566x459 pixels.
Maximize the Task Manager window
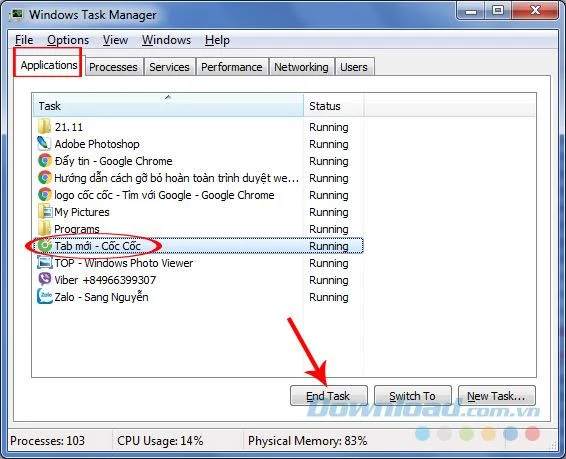click(x=498, y=11)
